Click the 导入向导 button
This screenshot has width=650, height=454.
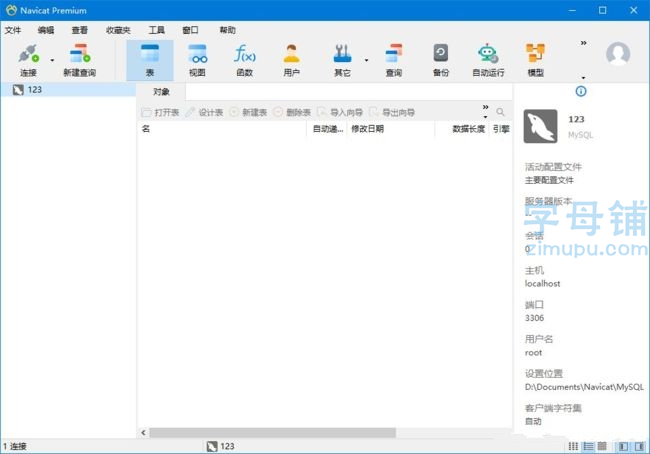pos(340,112)
